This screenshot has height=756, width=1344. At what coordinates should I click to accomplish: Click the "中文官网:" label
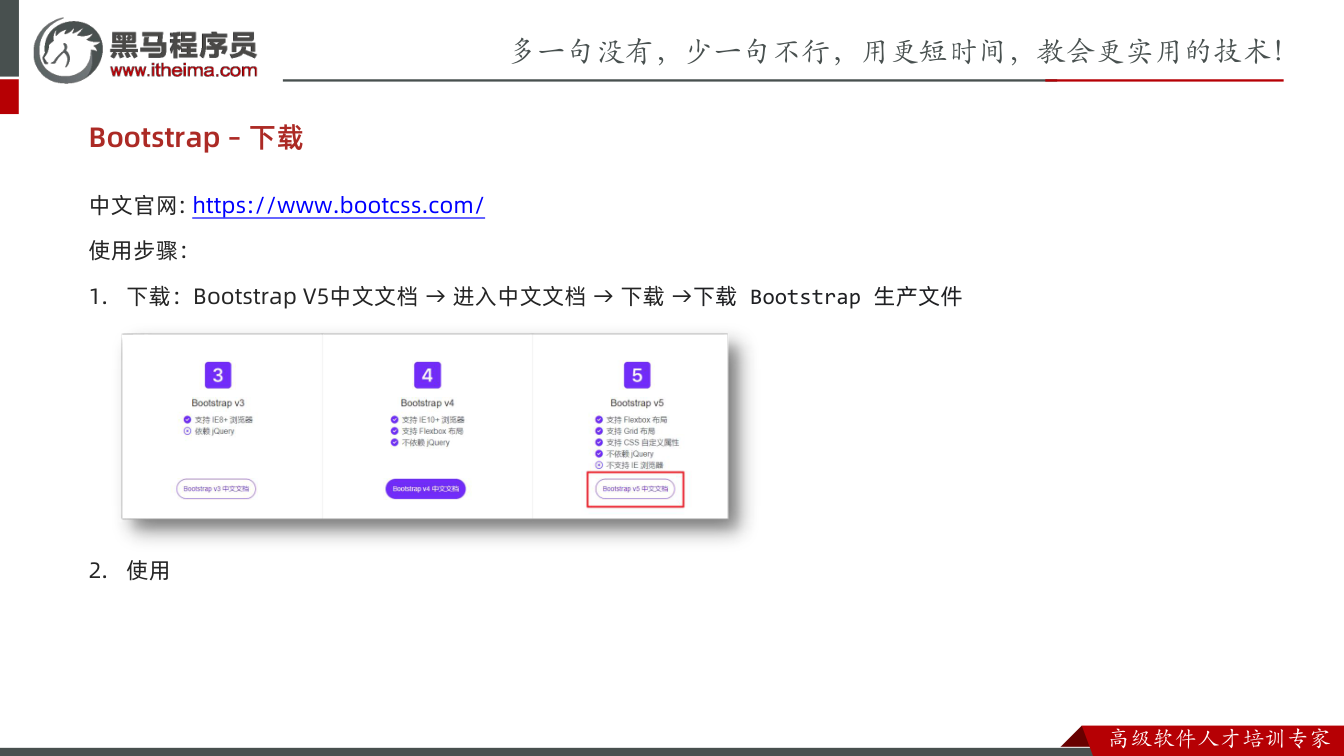[138, 206]
